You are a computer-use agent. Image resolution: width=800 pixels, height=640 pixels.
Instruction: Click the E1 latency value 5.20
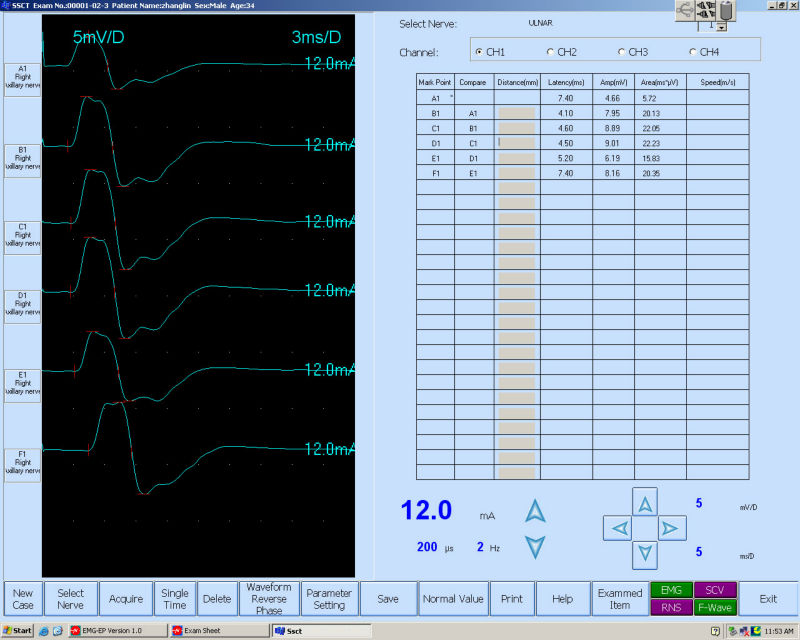click(565, 158)
